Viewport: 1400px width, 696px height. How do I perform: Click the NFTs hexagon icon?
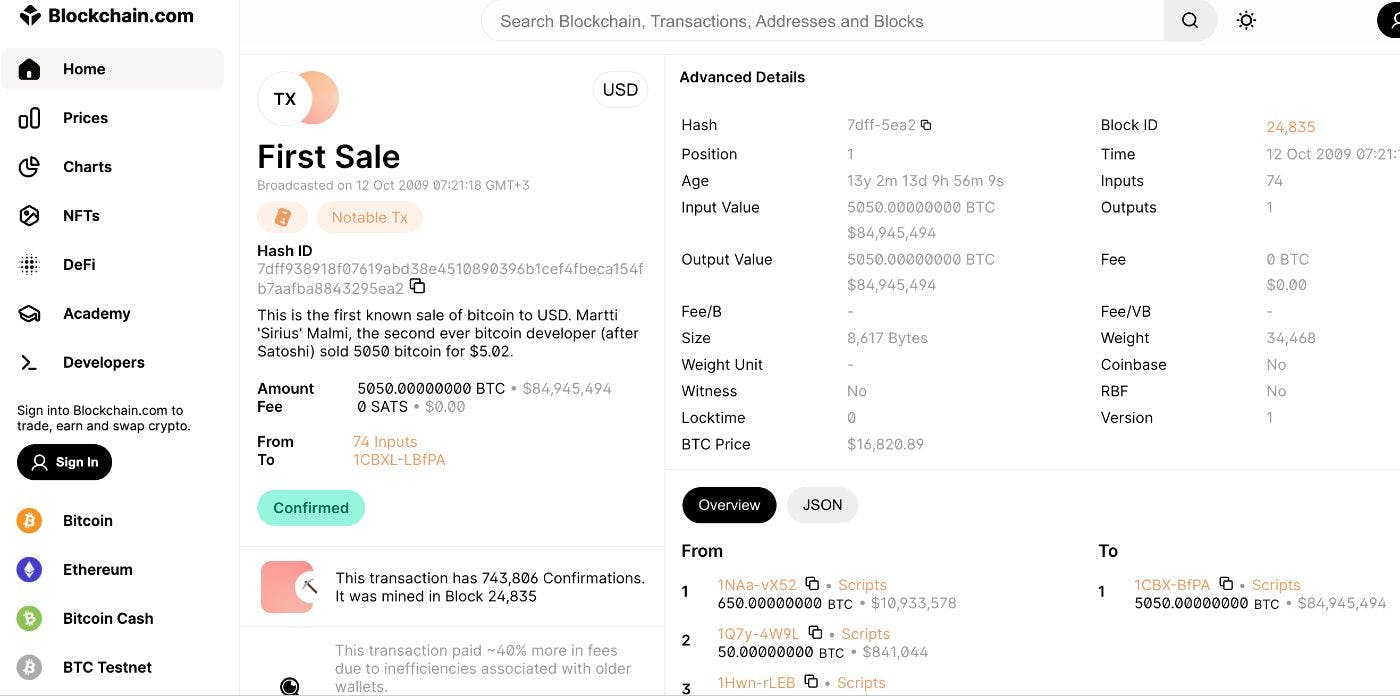[29, 216]
